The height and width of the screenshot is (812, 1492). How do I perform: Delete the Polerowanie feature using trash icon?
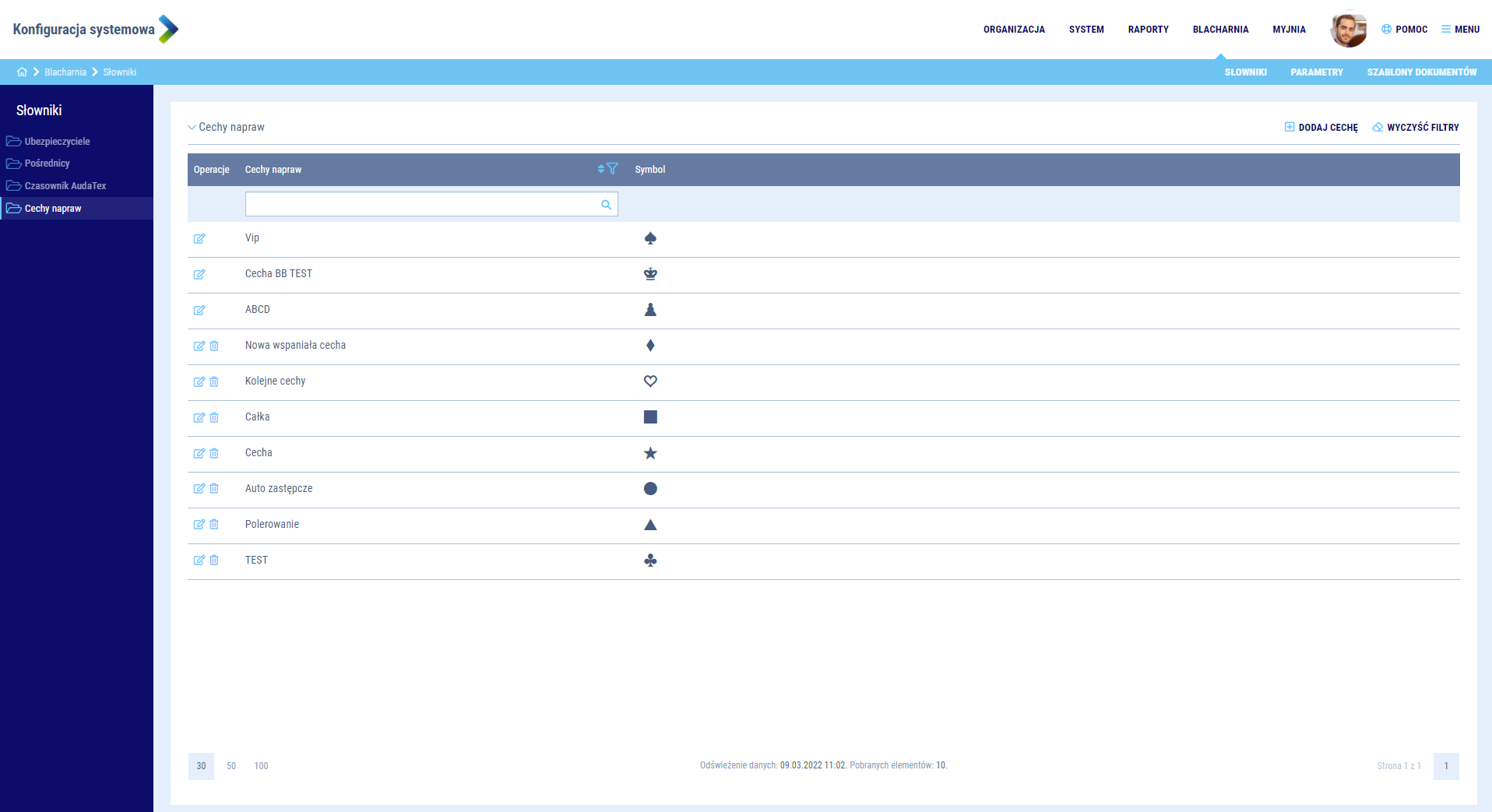pyautogui.click(x=214, y=525)
